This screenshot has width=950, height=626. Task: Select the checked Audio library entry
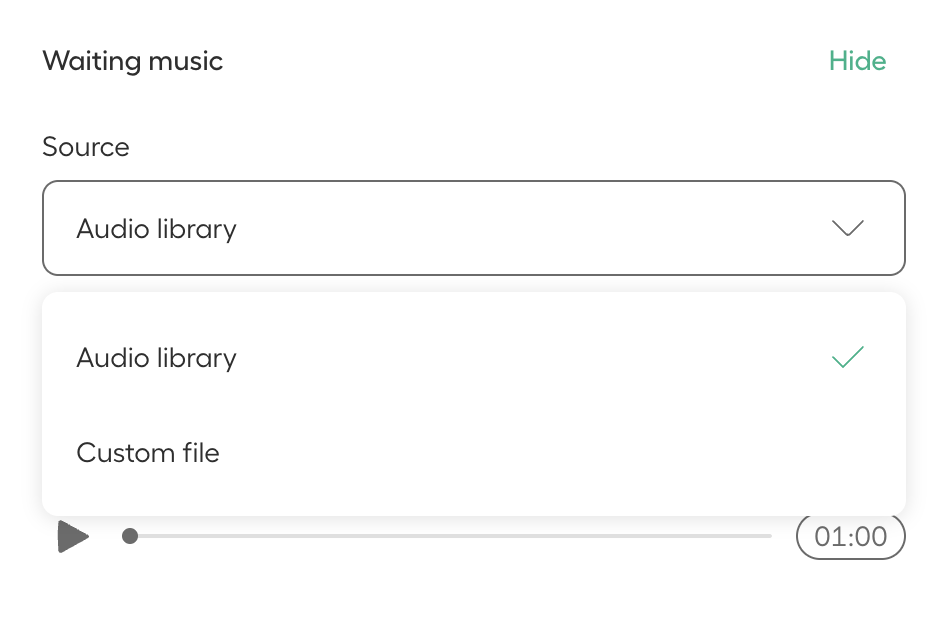pos(474,358)
